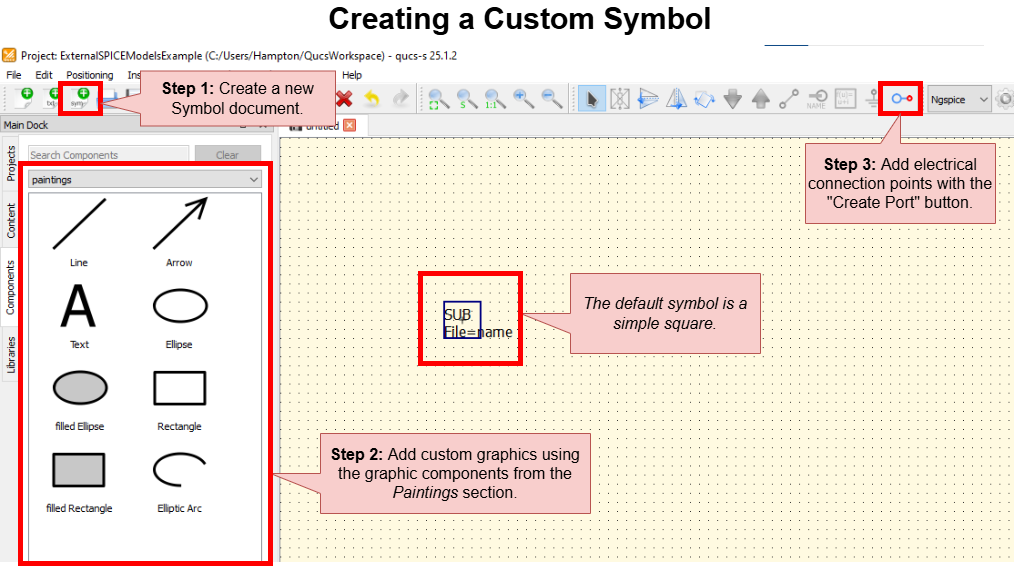This screenshot has height=566, width=1014.
Task: Rotate the selected element
Action: point(704,99)
